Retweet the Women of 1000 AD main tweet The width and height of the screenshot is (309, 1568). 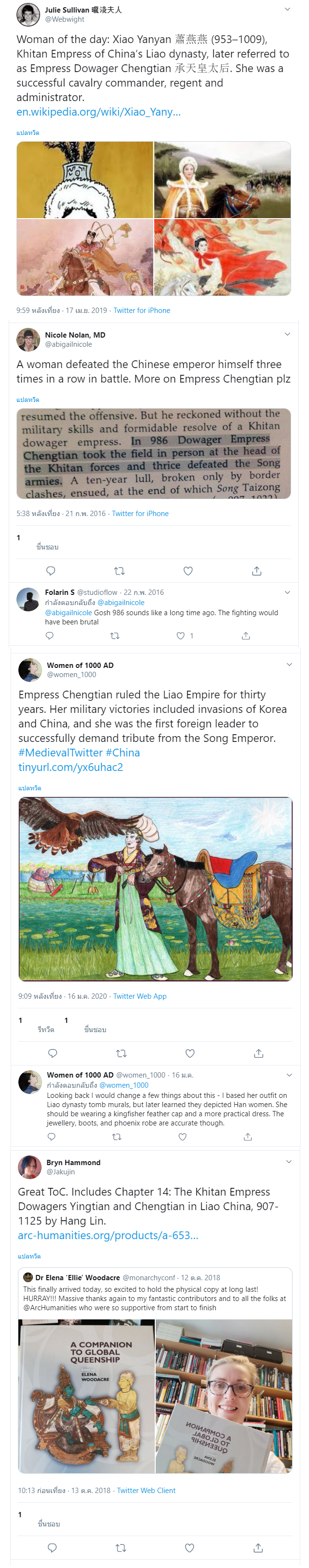tap(122, 1054)
